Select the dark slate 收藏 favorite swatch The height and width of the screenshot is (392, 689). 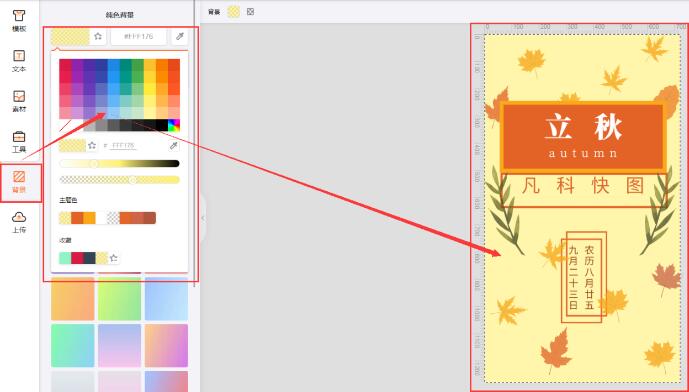click(89, 258)
